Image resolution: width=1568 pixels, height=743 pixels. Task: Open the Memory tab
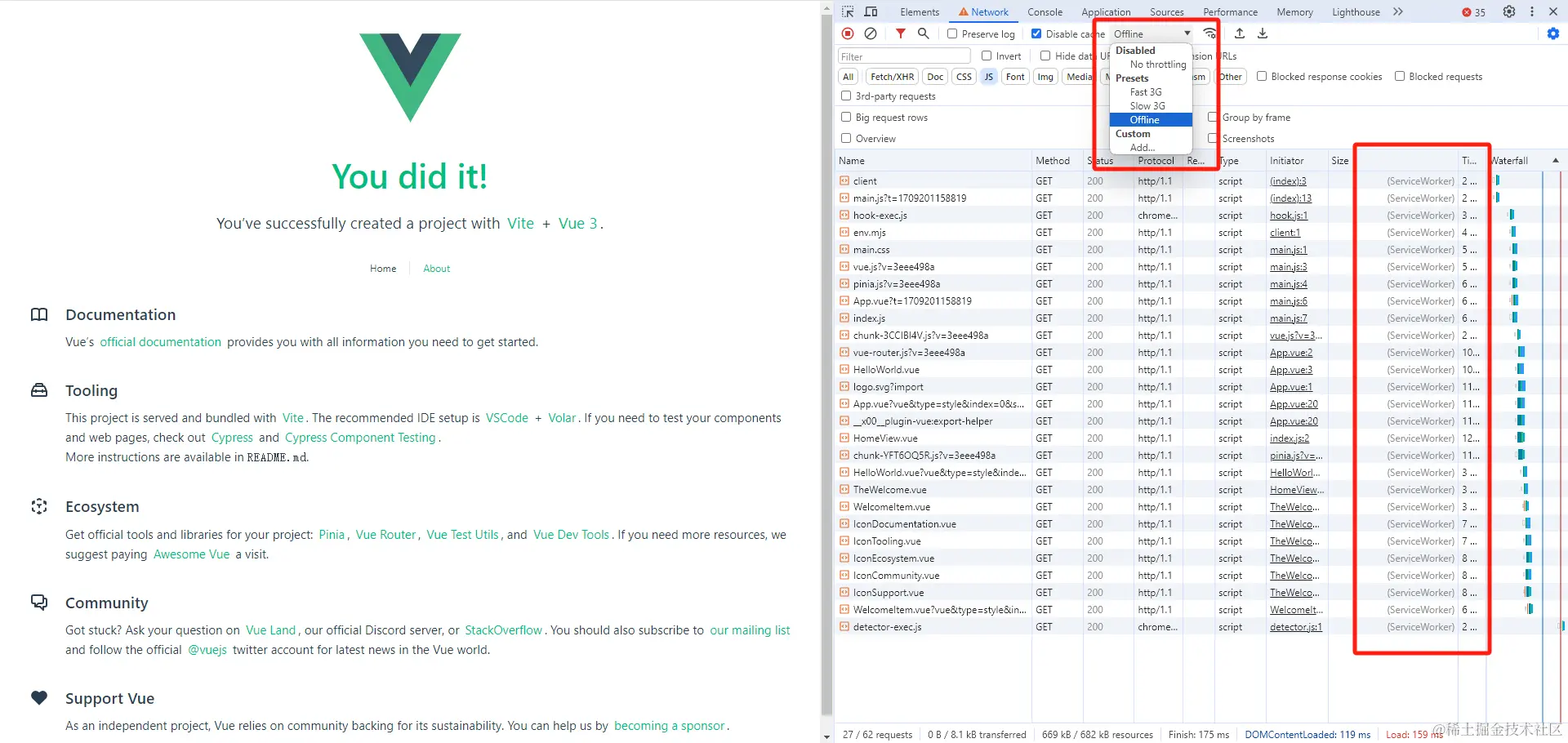1294,12
